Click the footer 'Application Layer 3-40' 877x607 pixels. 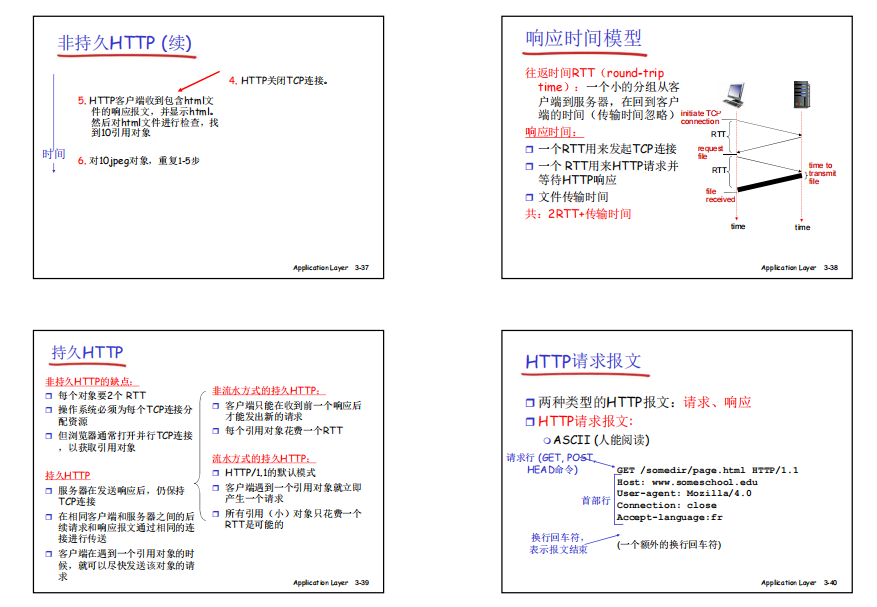point(799,582)
